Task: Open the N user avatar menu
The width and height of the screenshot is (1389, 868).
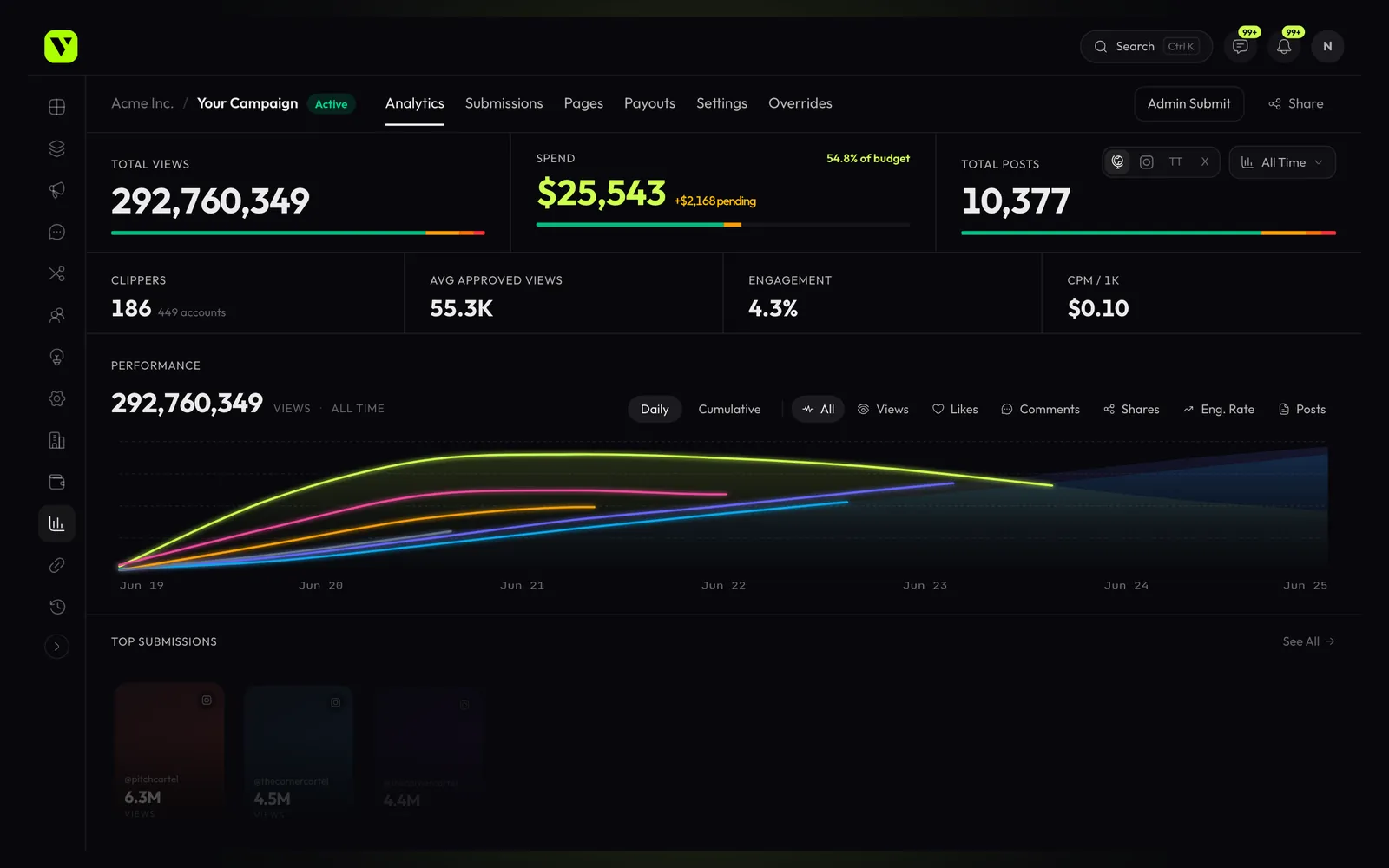Action: (1327, 46)
